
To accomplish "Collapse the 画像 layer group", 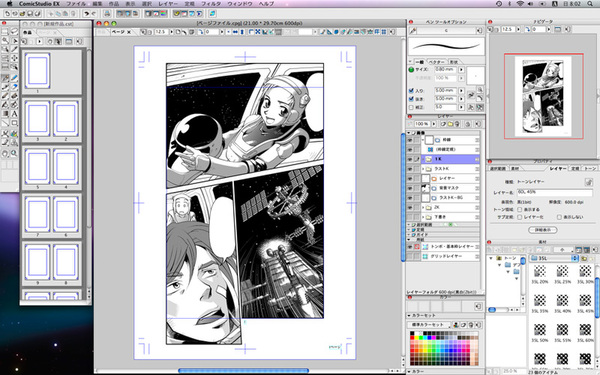I will [x=409, y=133].
